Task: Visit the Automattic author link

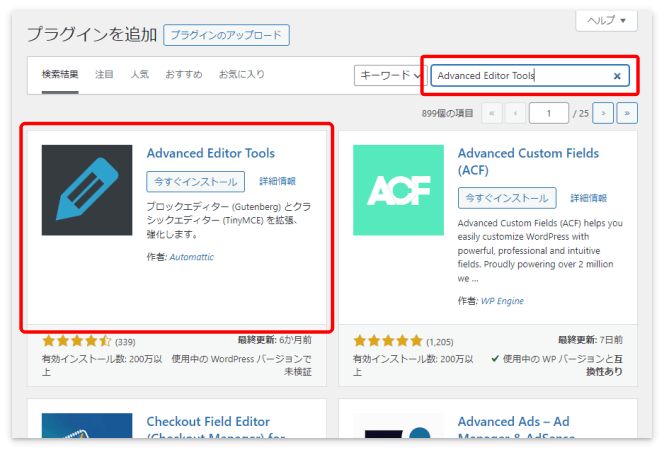Action: tap(191, 257)
